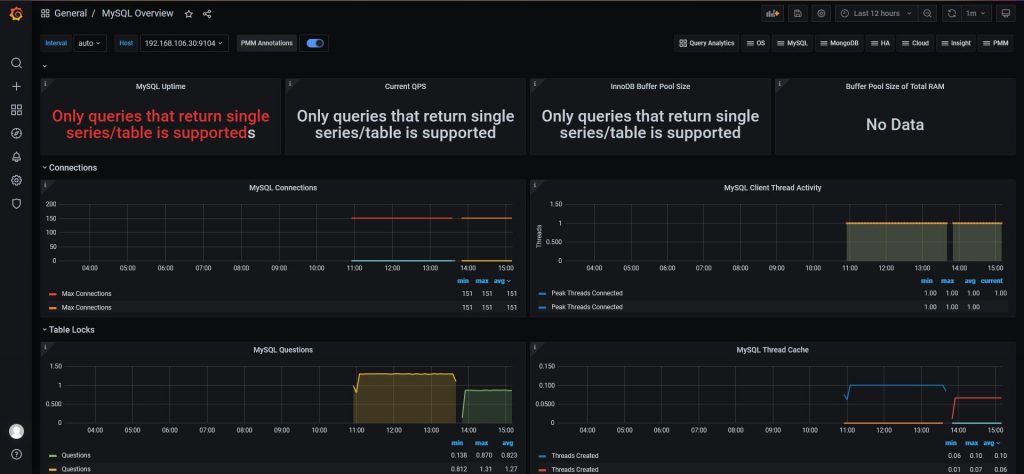Cycle view mode with monitor icon

pyautogui.click(x=1006, y=13)
